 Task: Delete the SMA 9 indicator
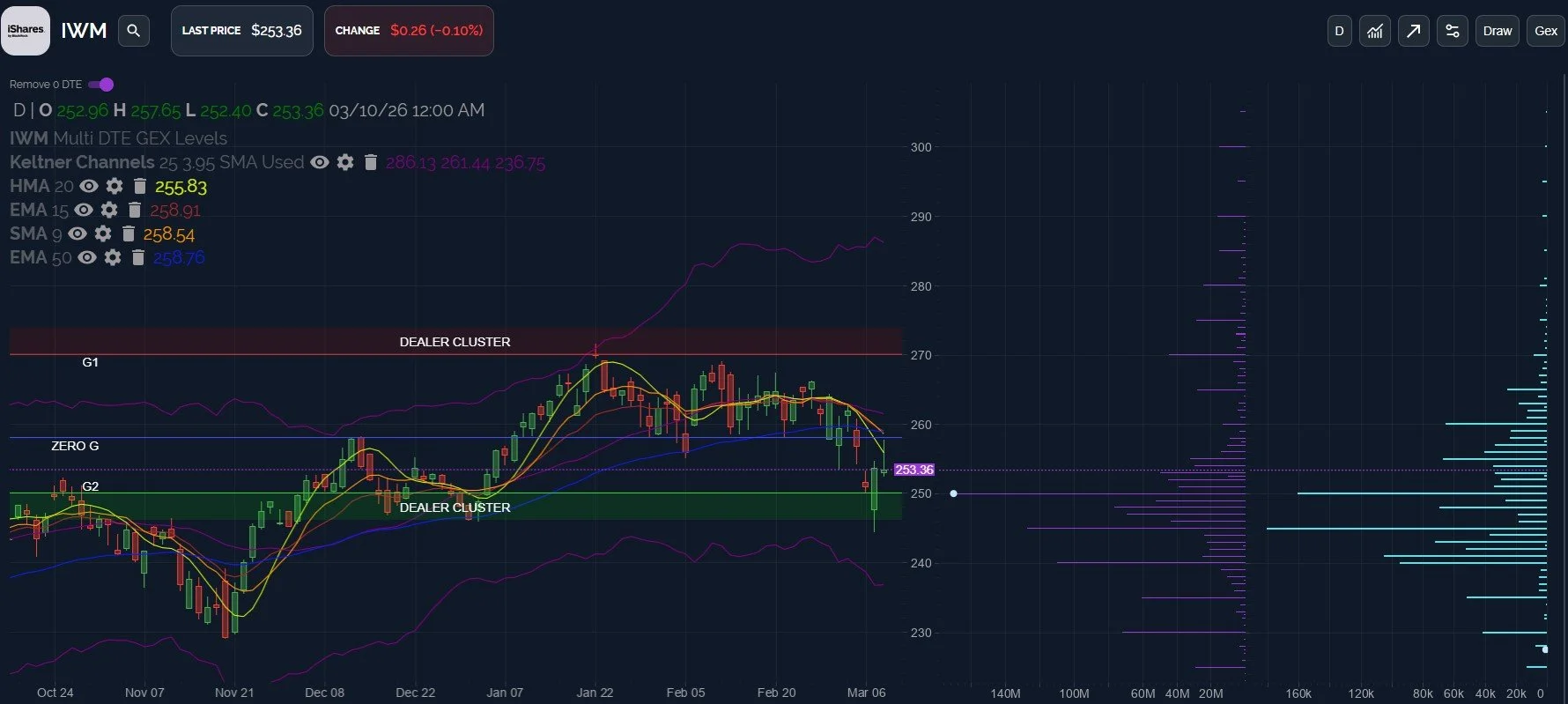(129, 233)
